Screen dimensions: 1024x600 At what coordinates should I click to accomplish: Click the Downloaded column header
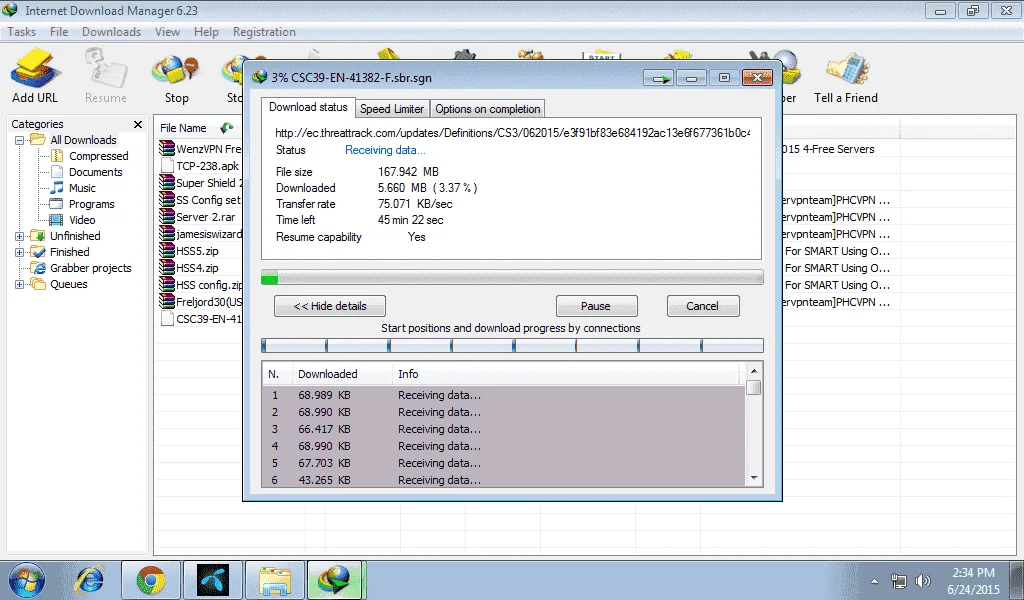343,374
